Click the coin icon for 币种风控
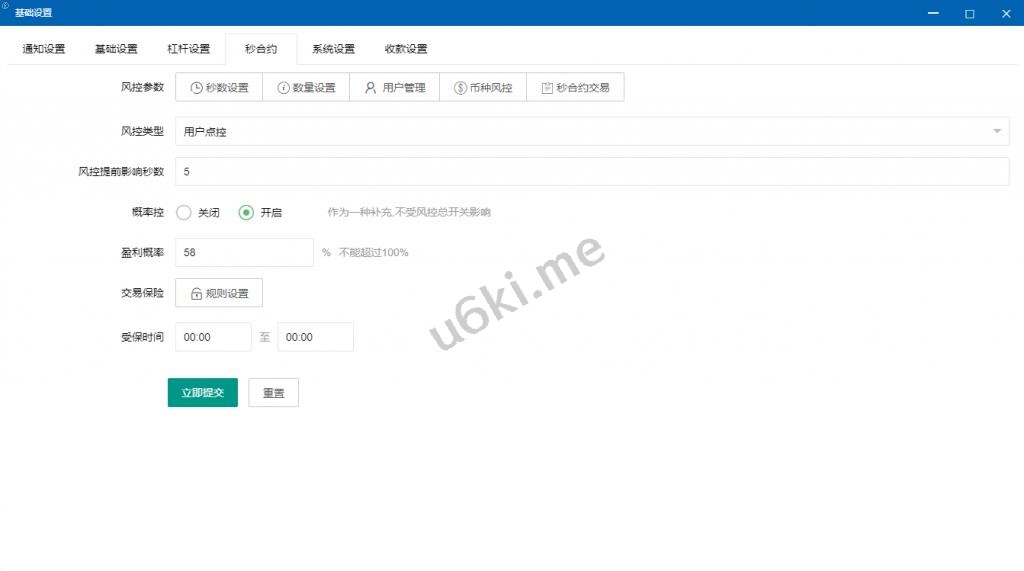The height and width of the screenshot is (571, 1024). [460, 88]
